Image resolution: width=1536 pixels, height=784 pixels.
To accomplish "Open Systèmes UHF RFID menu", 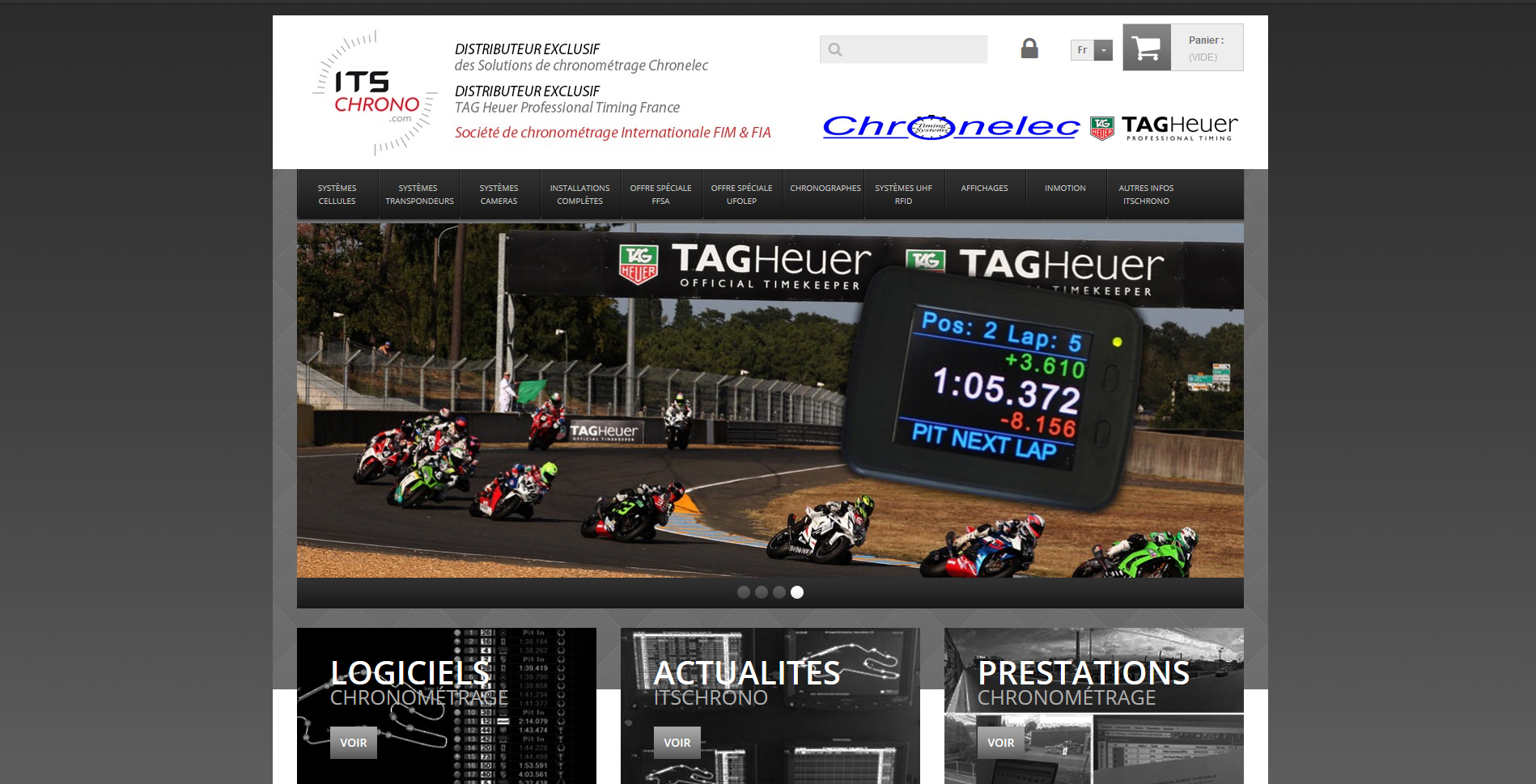I will click(x=904, y=194).
